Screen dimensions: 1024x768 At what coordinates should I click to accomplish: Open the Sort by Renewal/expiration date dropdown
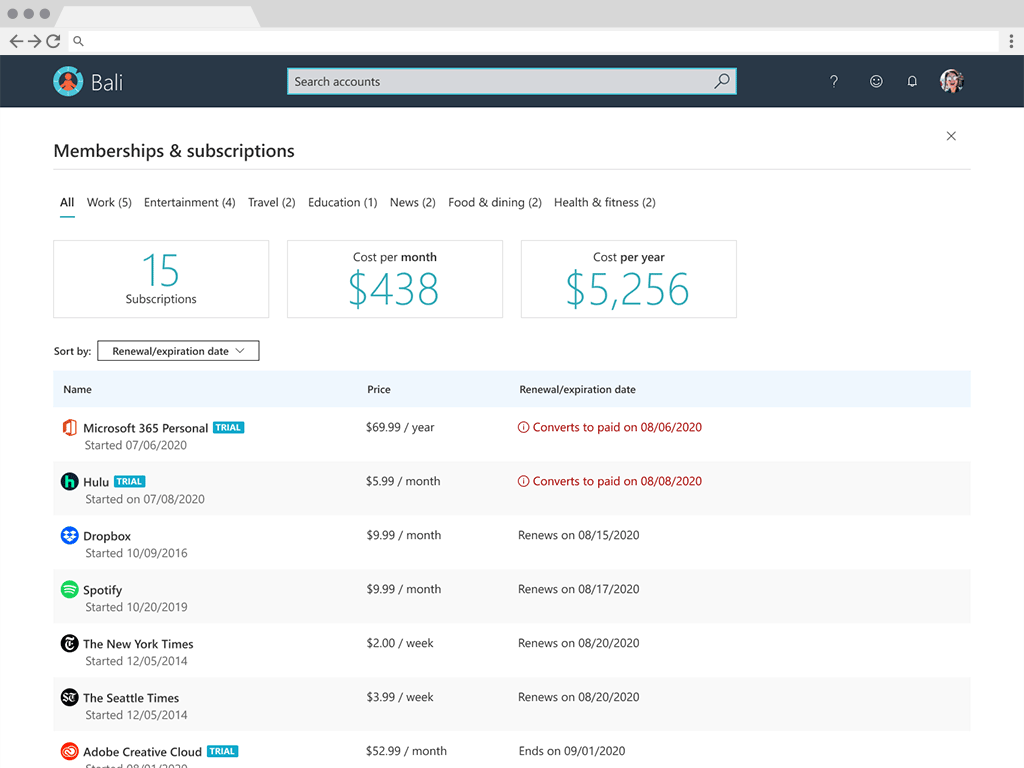tap(178, 351)
